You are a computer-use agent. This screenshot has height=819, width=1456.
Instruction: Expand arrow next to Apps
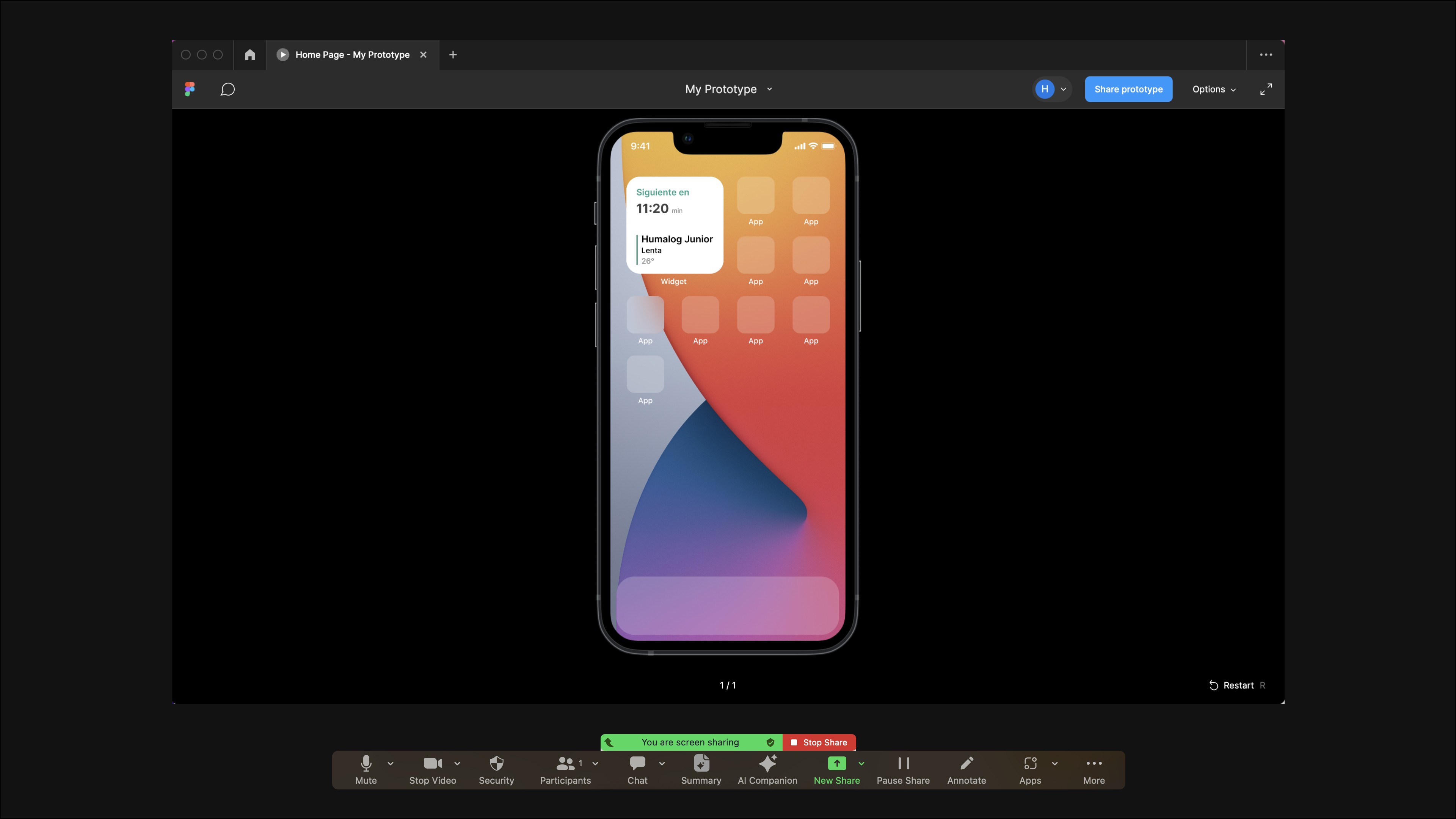point(1055,763)
